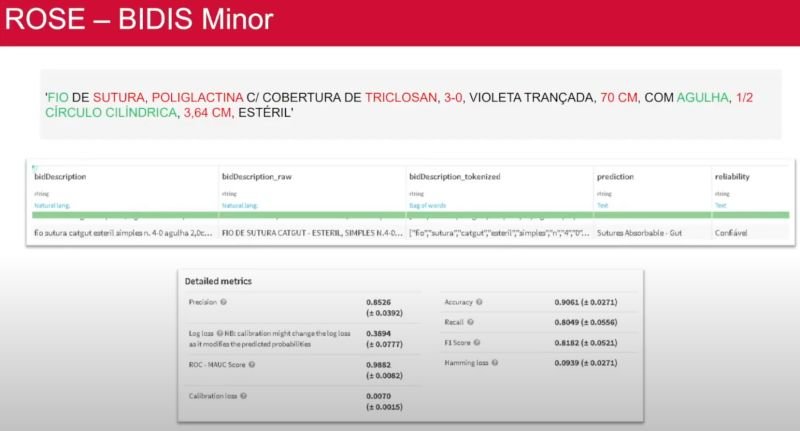
Task: Open 'Natural lang.' meaning under bidDescription
Action: pyautogui.click(x=52, y=206)
